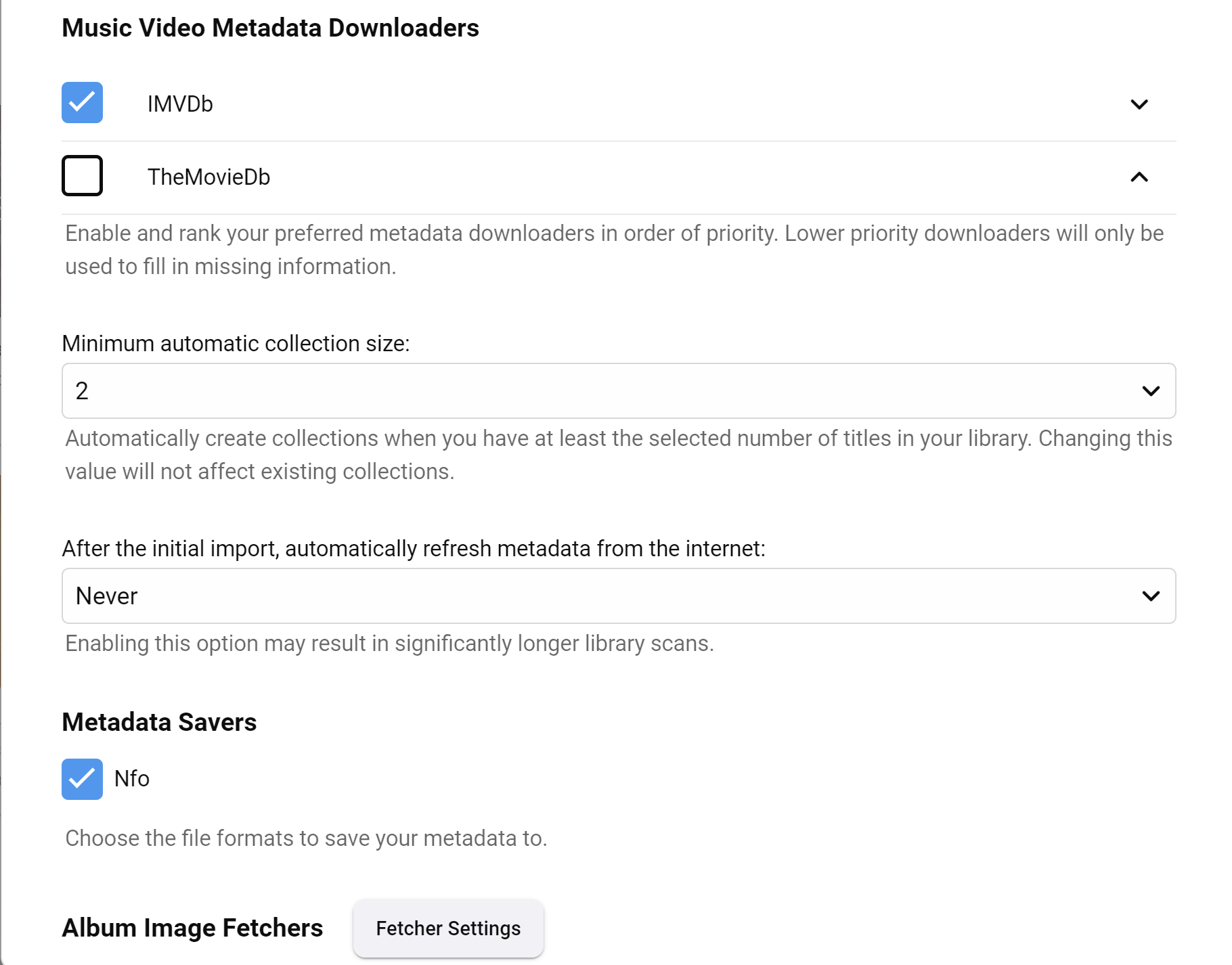Move IMVDb down using its arrow

[x=1139, y=104]
